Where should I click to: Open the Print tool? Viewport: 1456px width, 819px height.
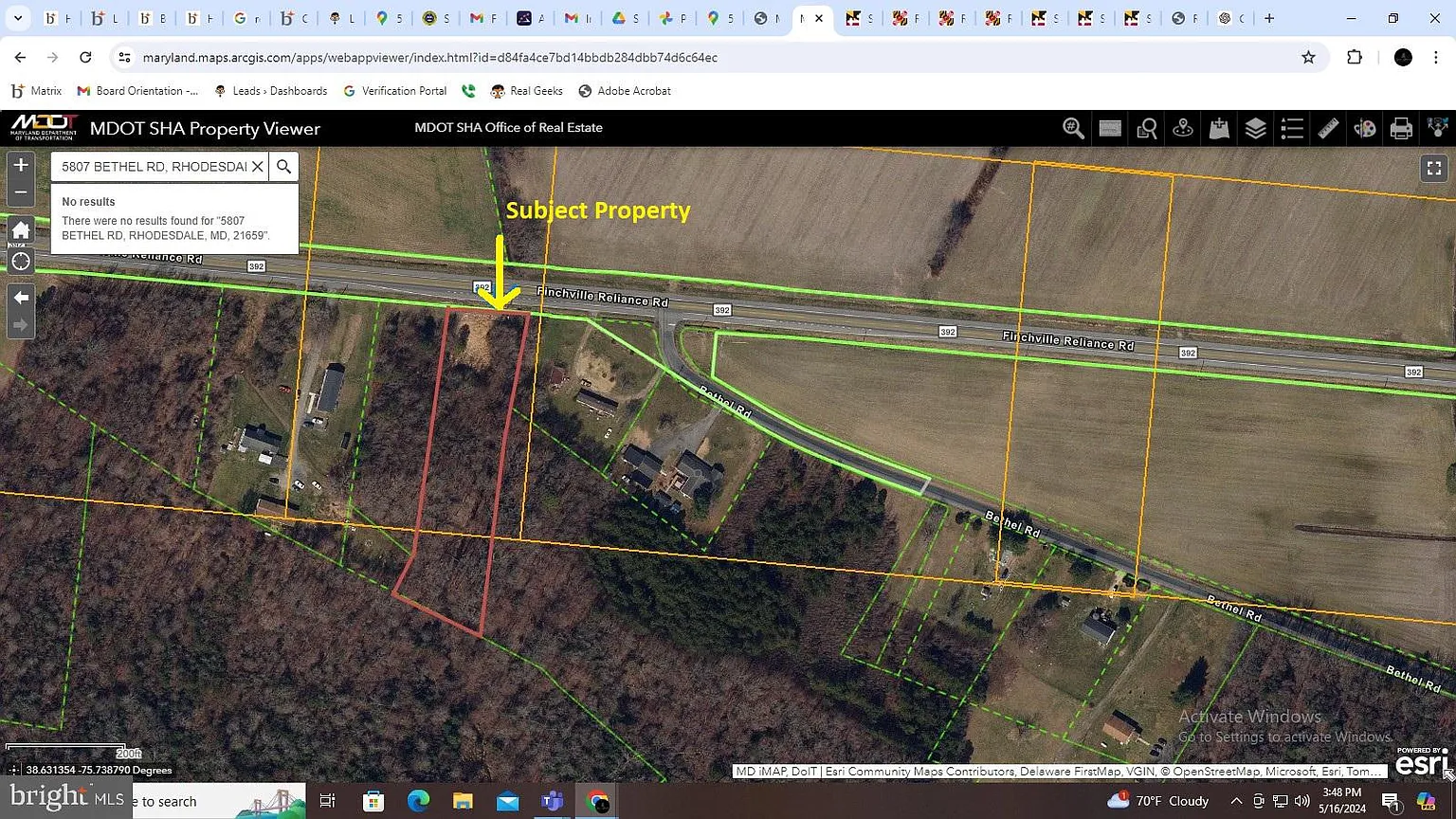click(1401, 128)
